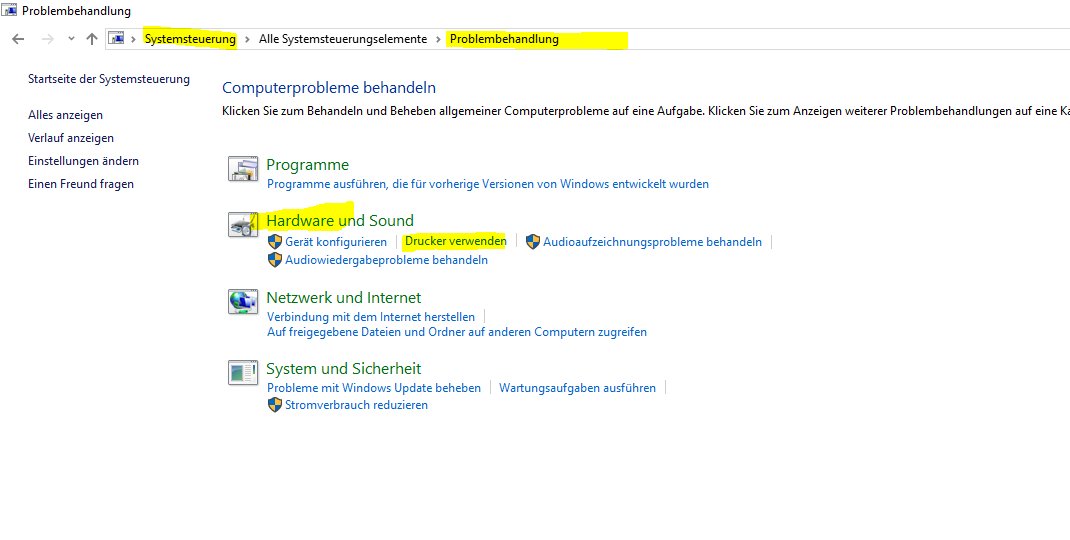Start the Gerät konfigurieren troubleshooter
This screenshot has width=1070, height=540.
[x=336, y=242]
